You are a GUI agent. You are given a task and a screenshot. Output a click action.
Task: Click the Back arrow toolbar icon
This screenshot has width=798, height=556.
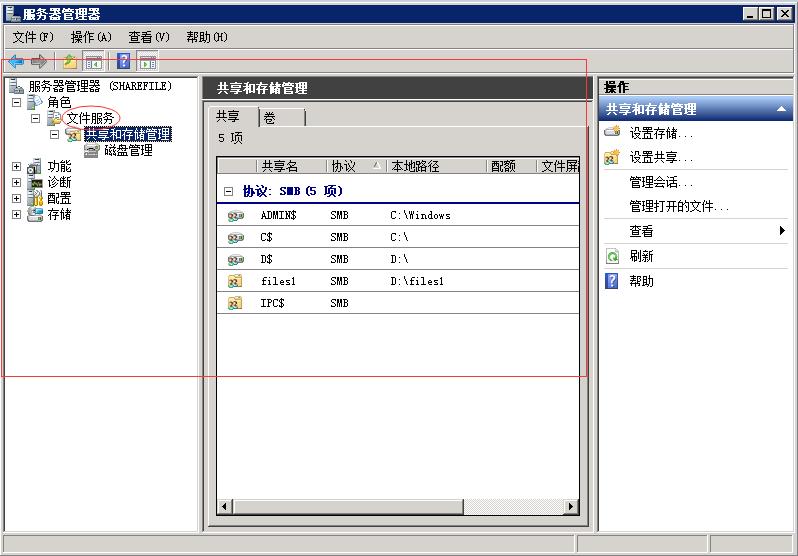[x=16, y=62]
